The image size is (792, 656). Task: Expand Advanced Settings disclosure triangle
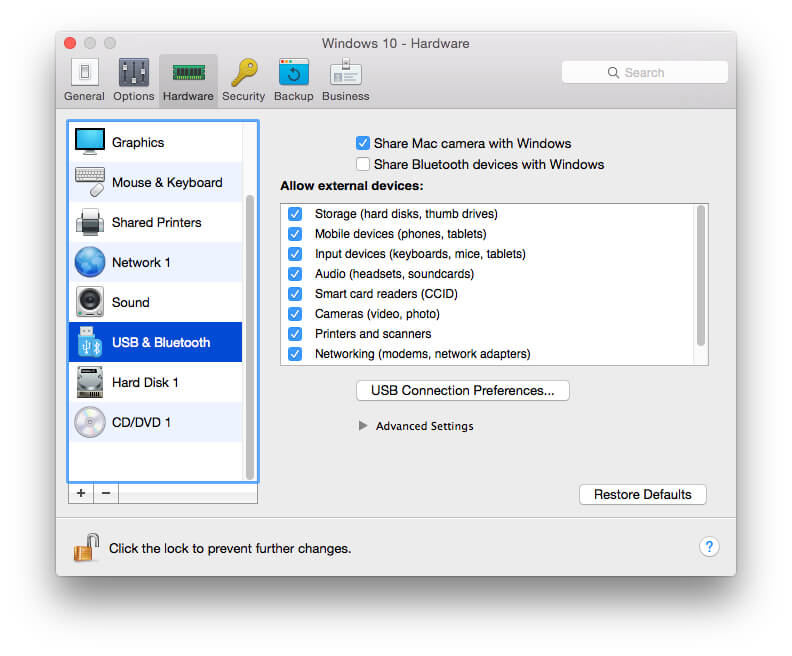tap(363, 426)
